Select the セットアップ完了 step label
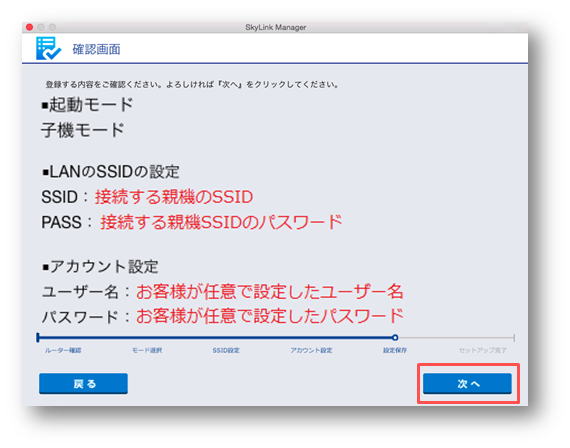Image resolution: width=570 pixels, height=448 pixels. point(482,351)
